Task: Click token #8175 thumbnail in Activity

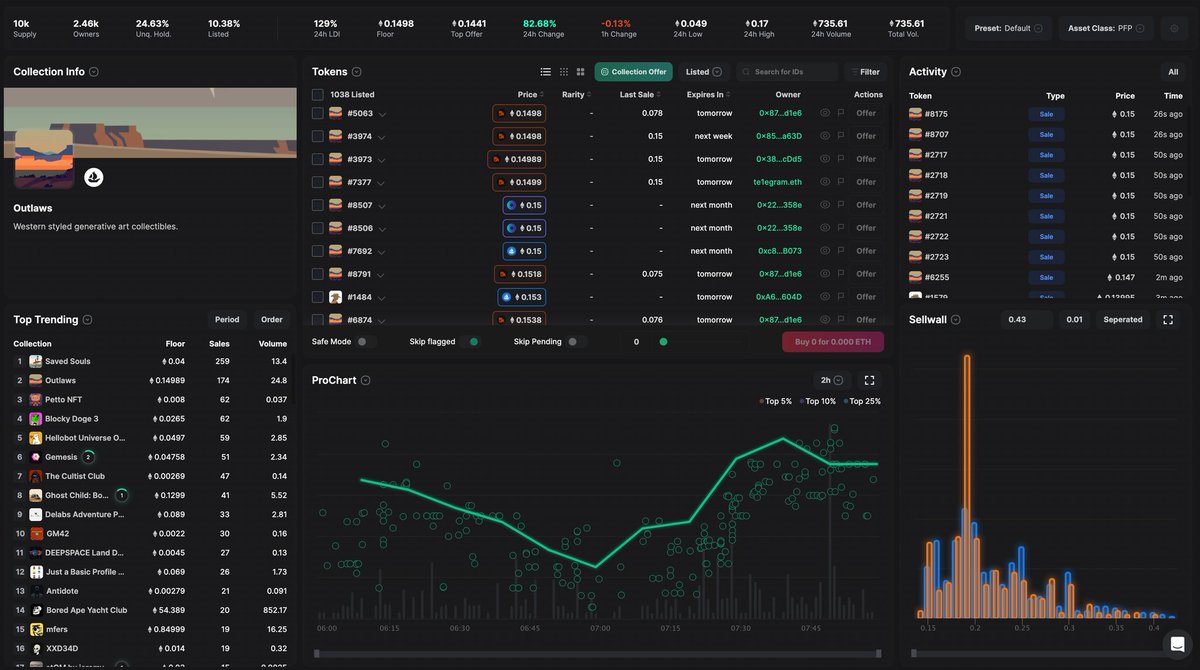Action: [915, 114]
